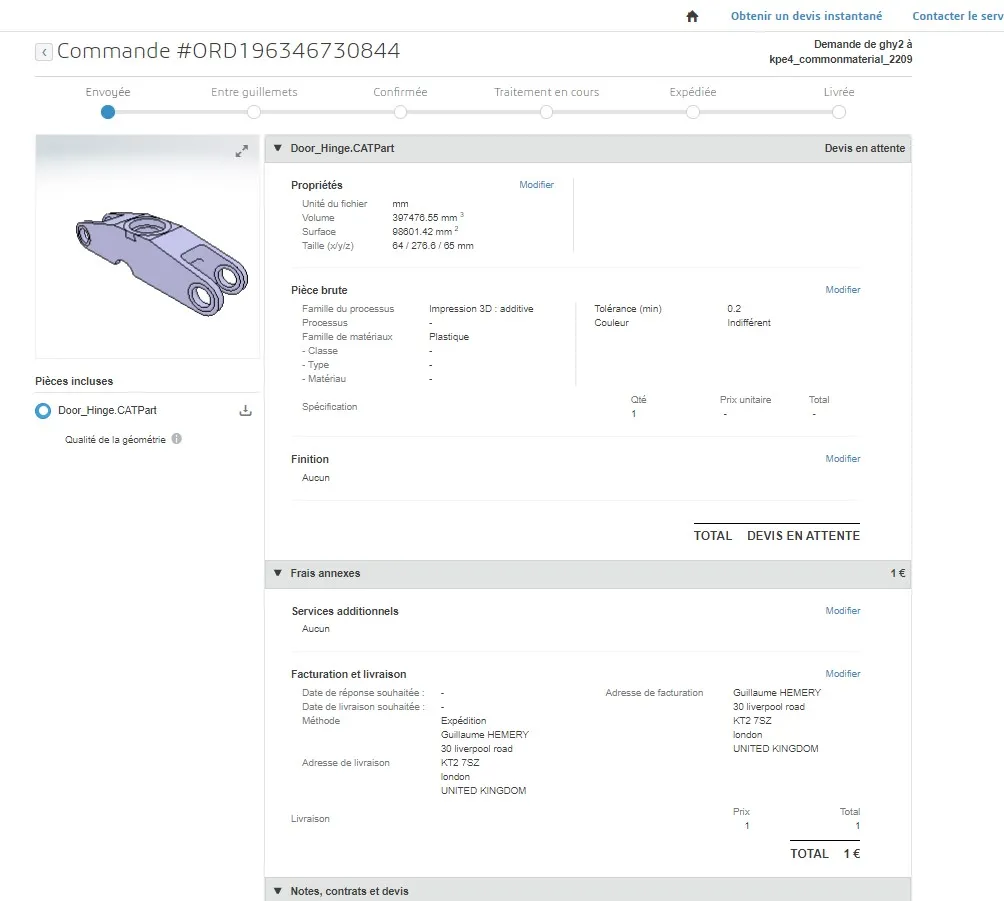The image size is (1004, 901).
Task: Click the home icon in top navigation
Action: 692,16
